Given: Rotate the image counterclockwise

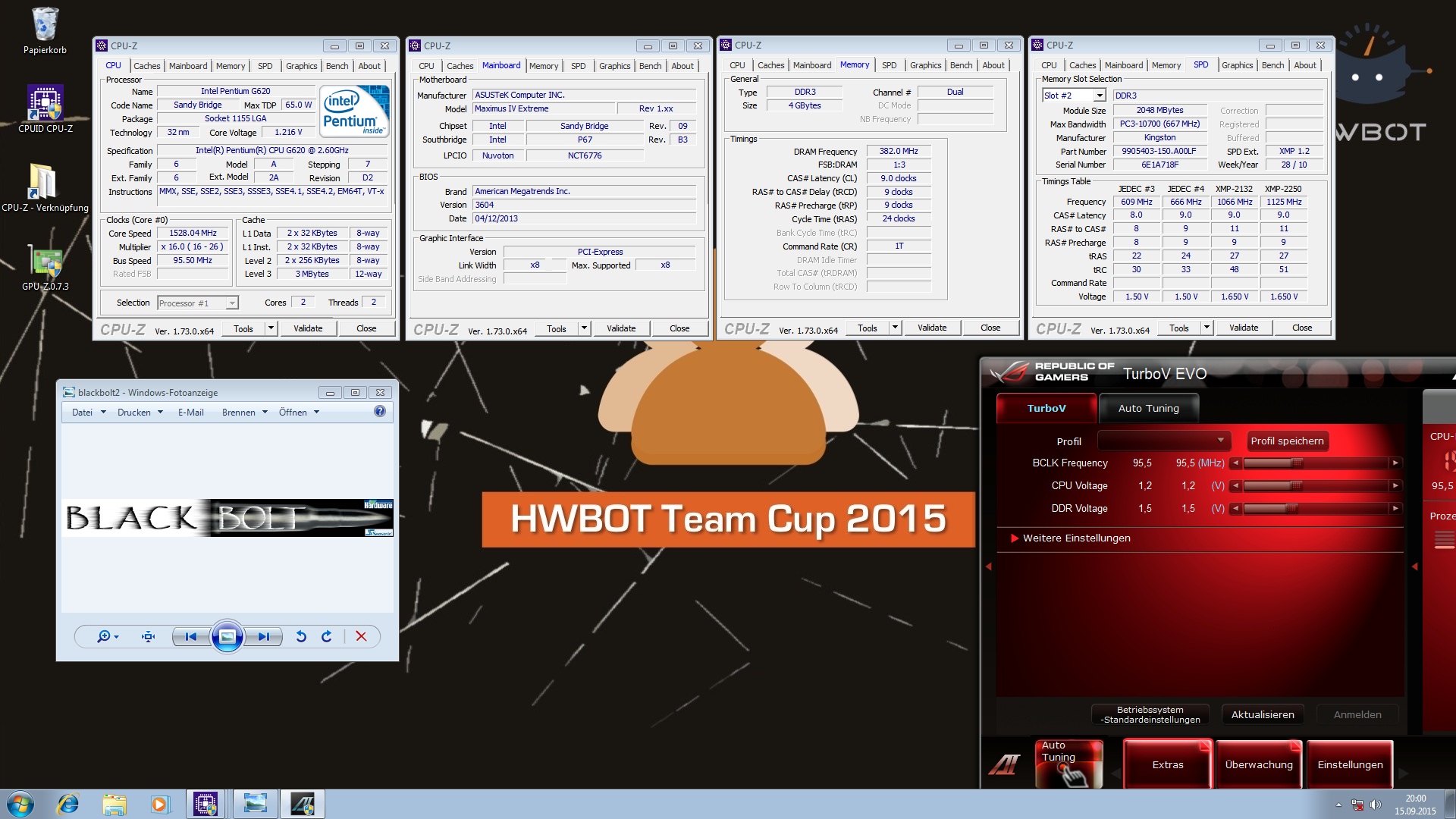Looking at the screenshot, I should coord(301,636).
